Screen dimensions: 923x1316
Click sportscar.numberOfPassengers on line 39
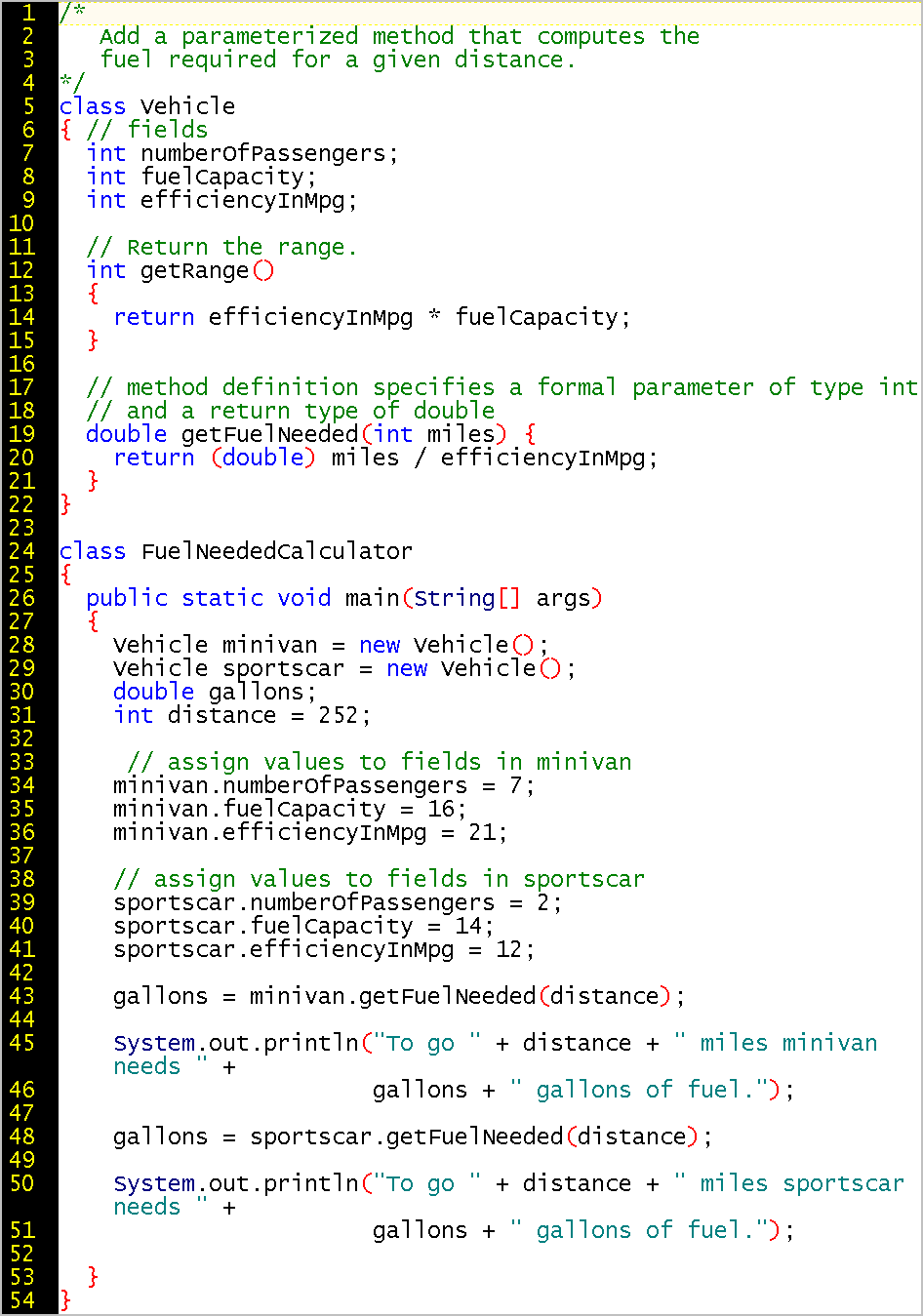point(304,902)
